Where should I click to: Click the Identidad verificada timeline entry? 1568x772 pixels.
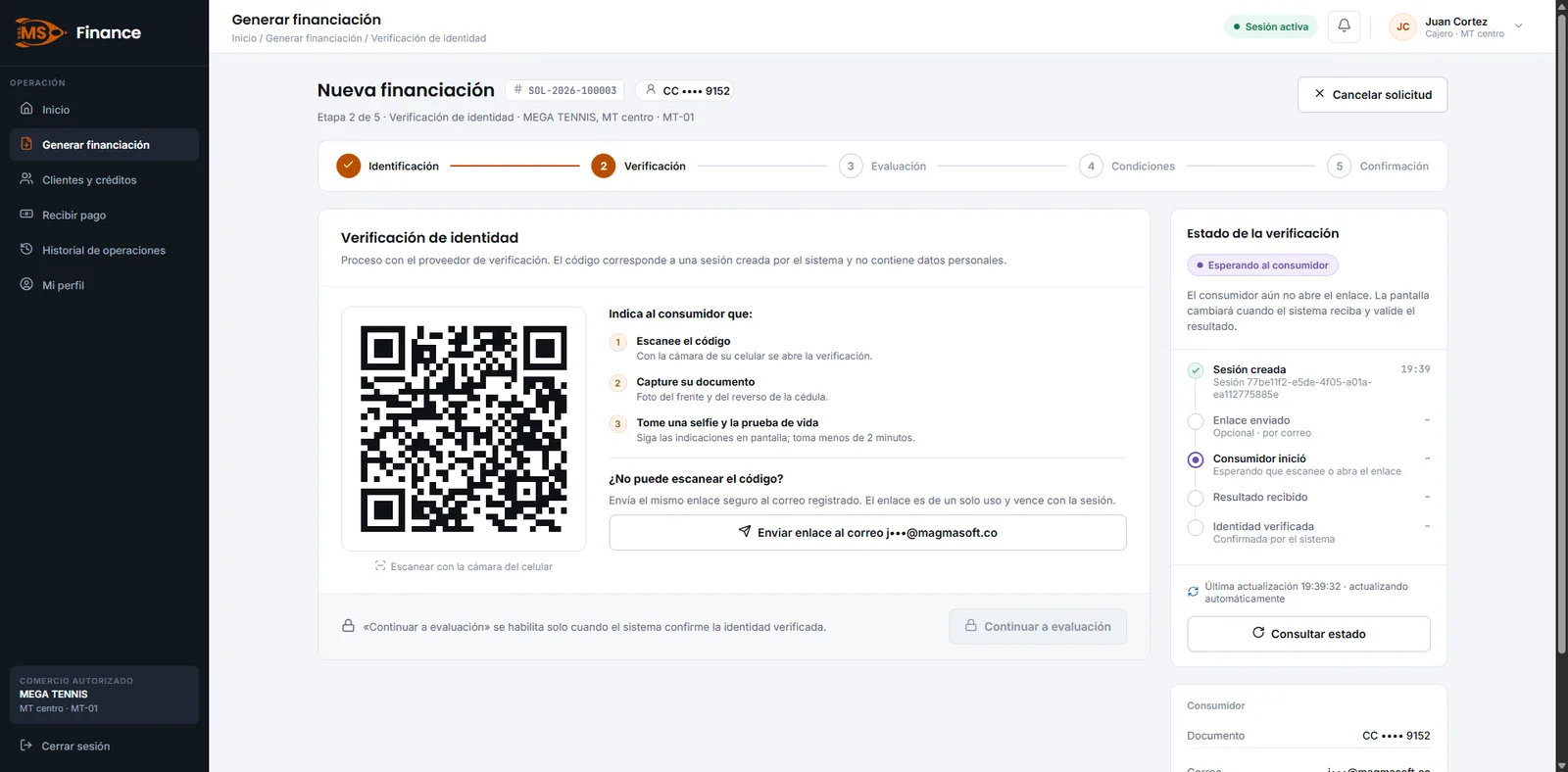[1308, 532]
